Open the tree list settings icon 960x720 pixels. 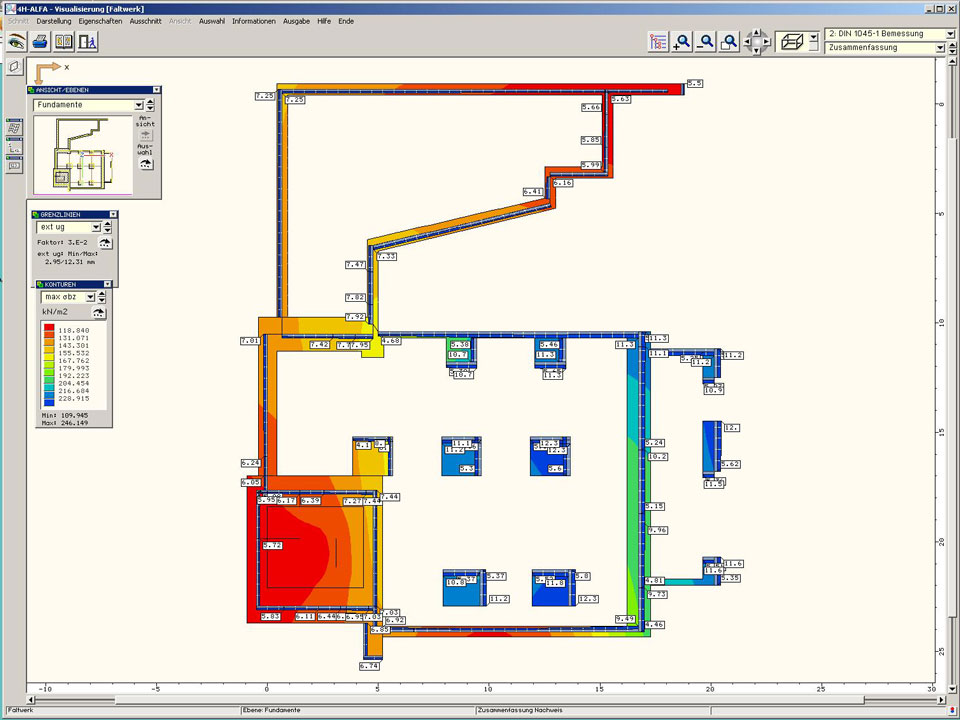pyautogui.click(x=658, y=42)
